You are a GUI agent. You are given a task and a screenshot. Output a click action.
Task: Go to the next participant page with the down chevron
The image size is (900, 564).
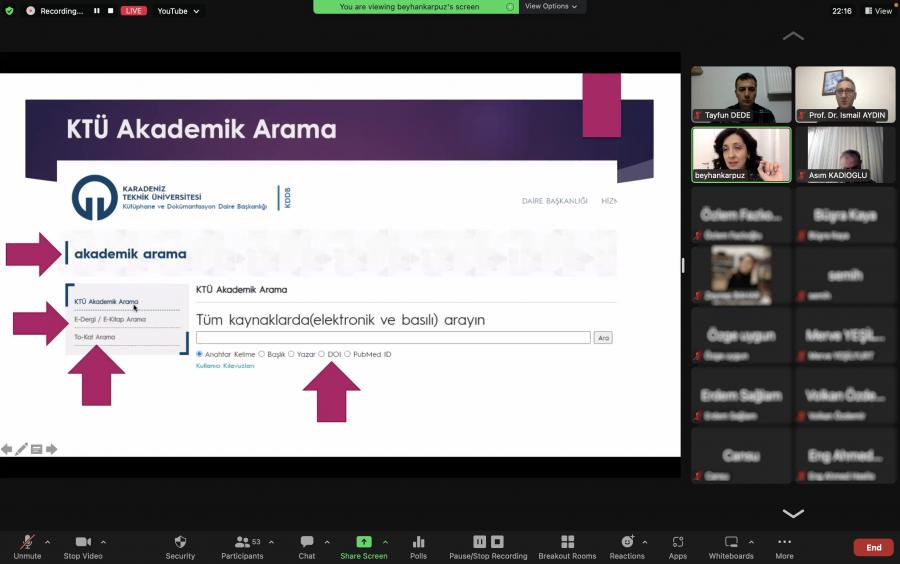793,513
